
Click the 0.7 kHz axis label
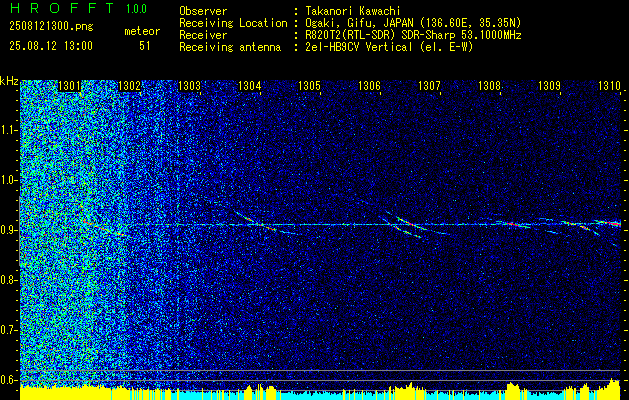[8, 330]
